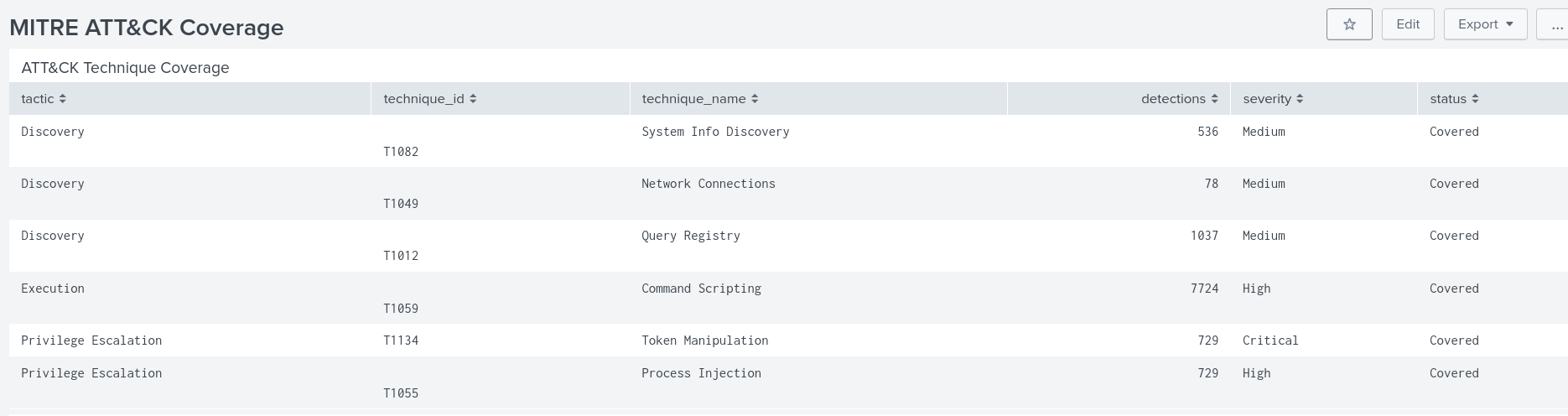Viewport: 1568px width, 416px height.
Task: Click Critical severity for Token Manipulation
Action: point(1270,341)
